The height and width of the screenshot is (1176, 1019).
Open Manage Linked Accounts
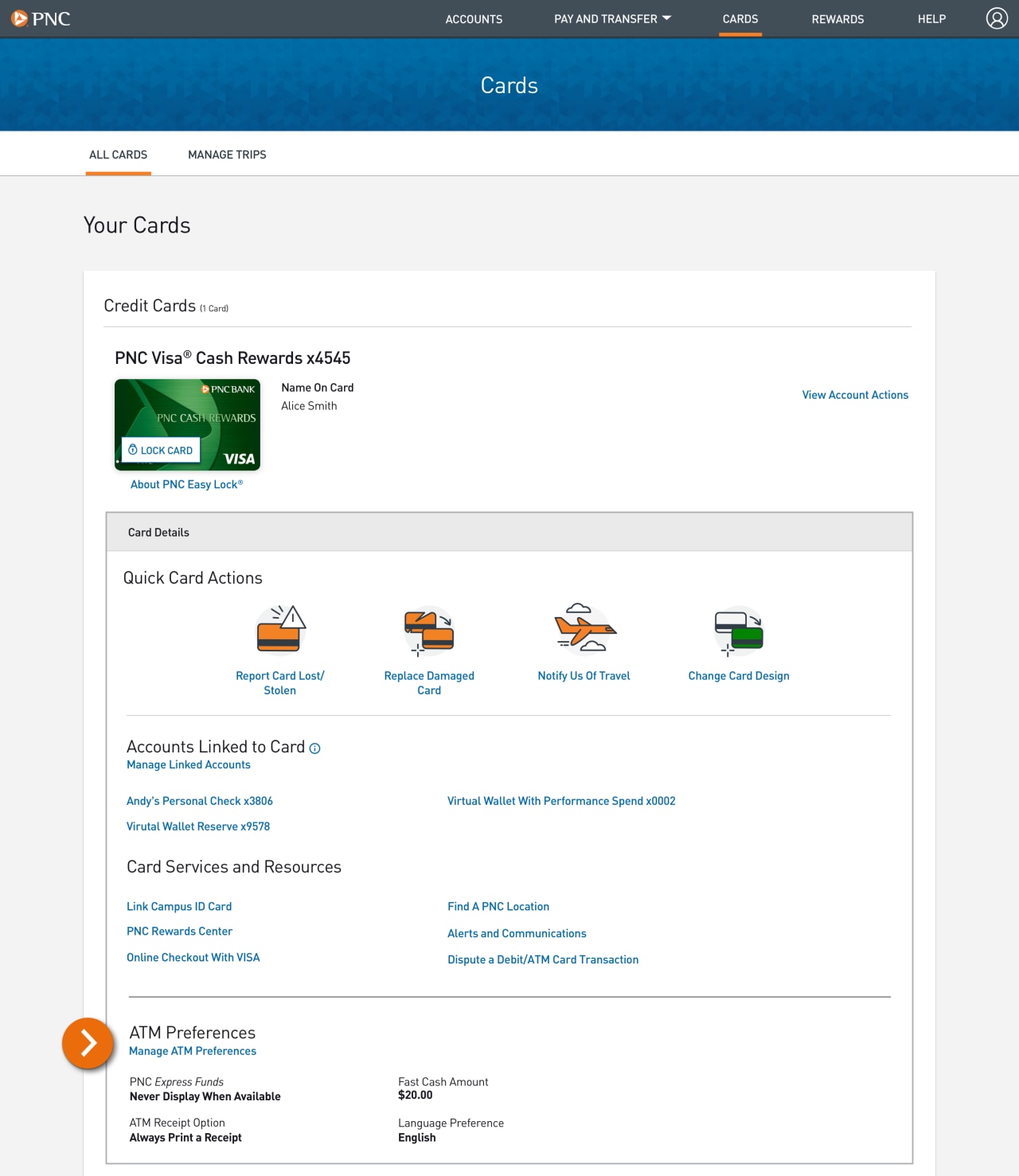[x=188, y=764]
